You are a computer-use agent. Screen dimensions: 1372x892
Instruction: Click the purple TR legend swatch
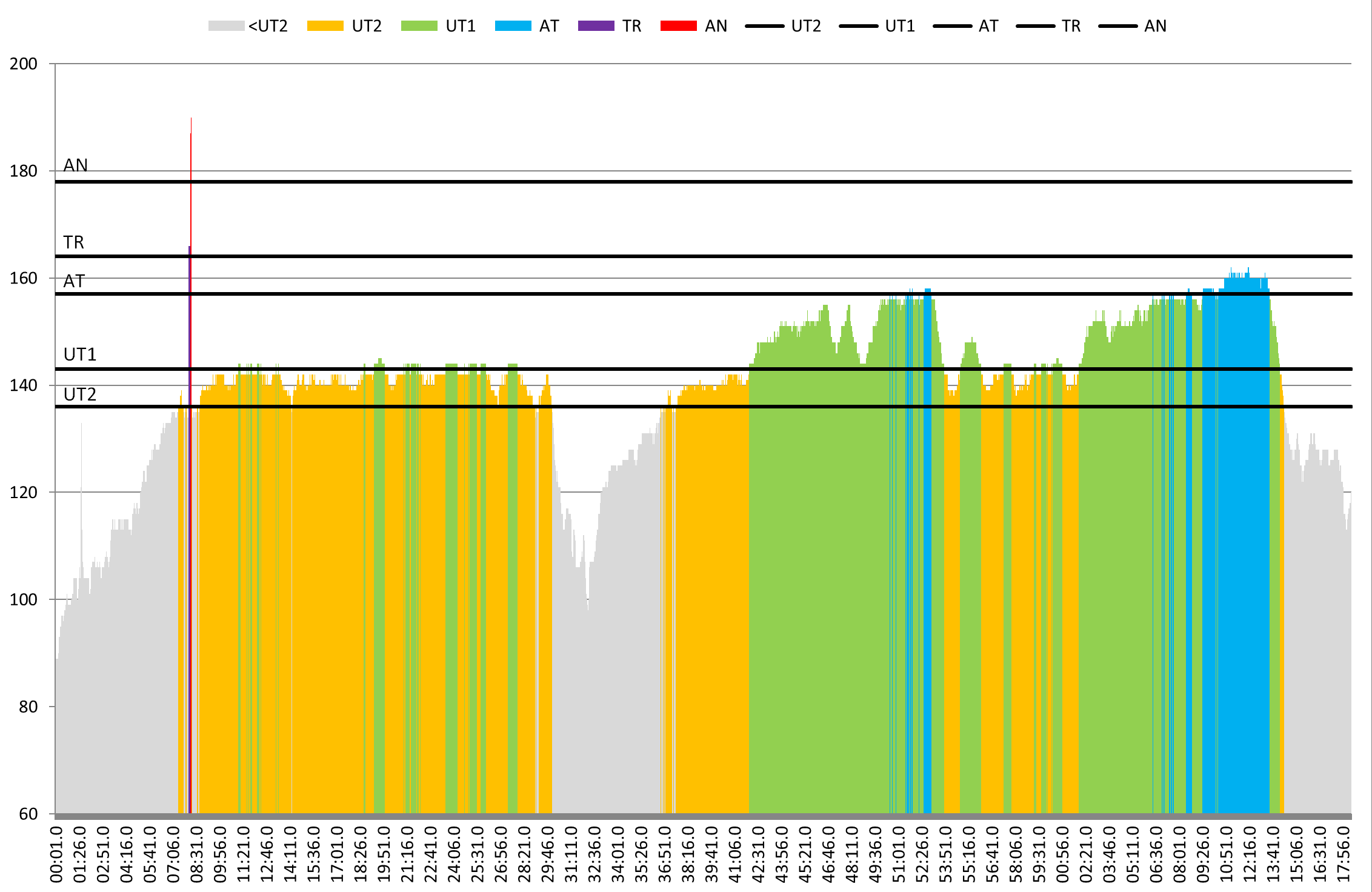[x=596, y=26]
